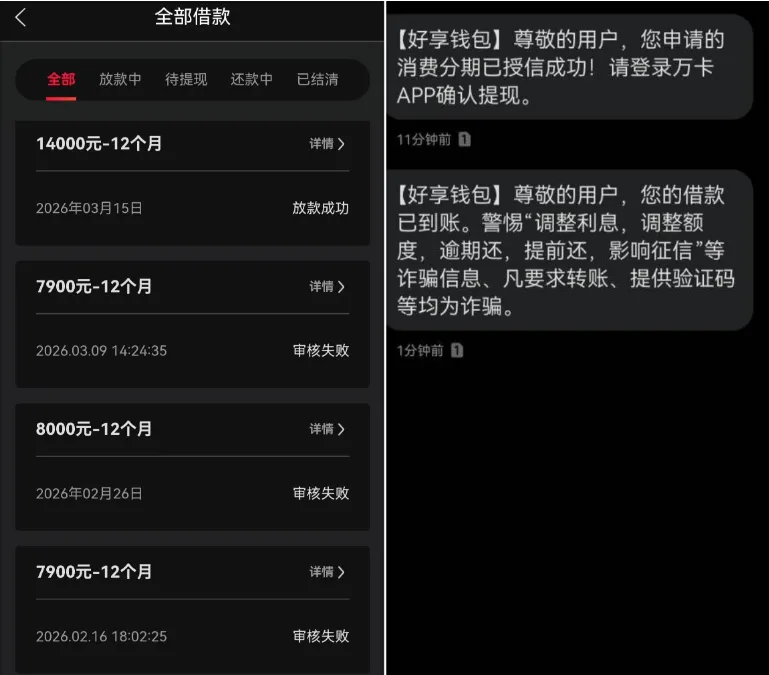Switch to the 还款中 tab
Viewport: 769px width, 675px height.
(x=252, y=79)
